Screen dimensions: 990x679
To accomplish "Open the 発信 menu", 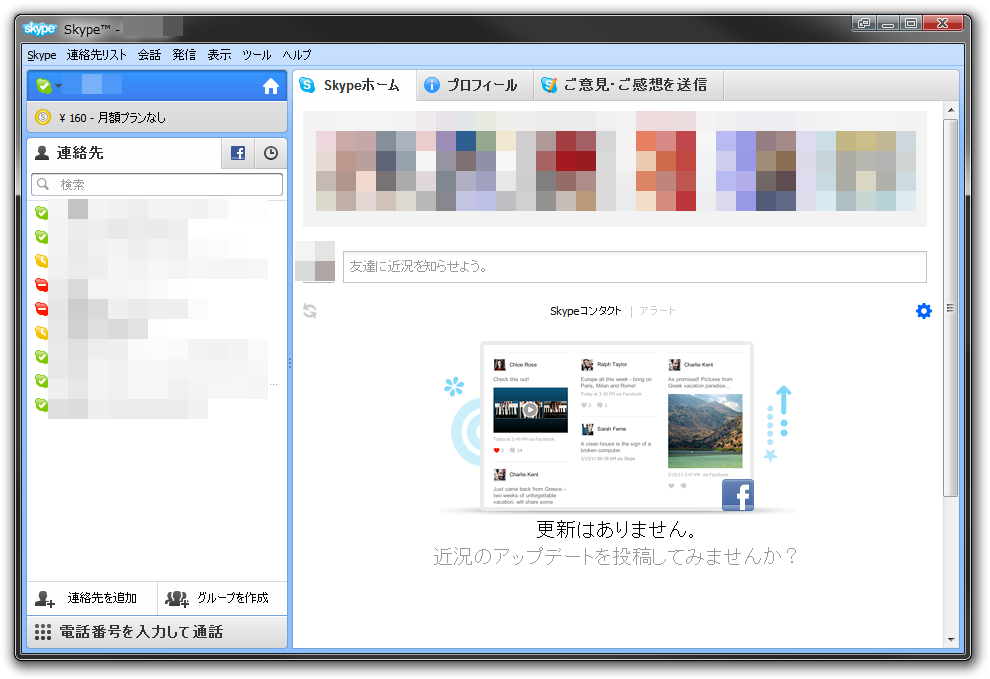I will [x=184, y=55].
